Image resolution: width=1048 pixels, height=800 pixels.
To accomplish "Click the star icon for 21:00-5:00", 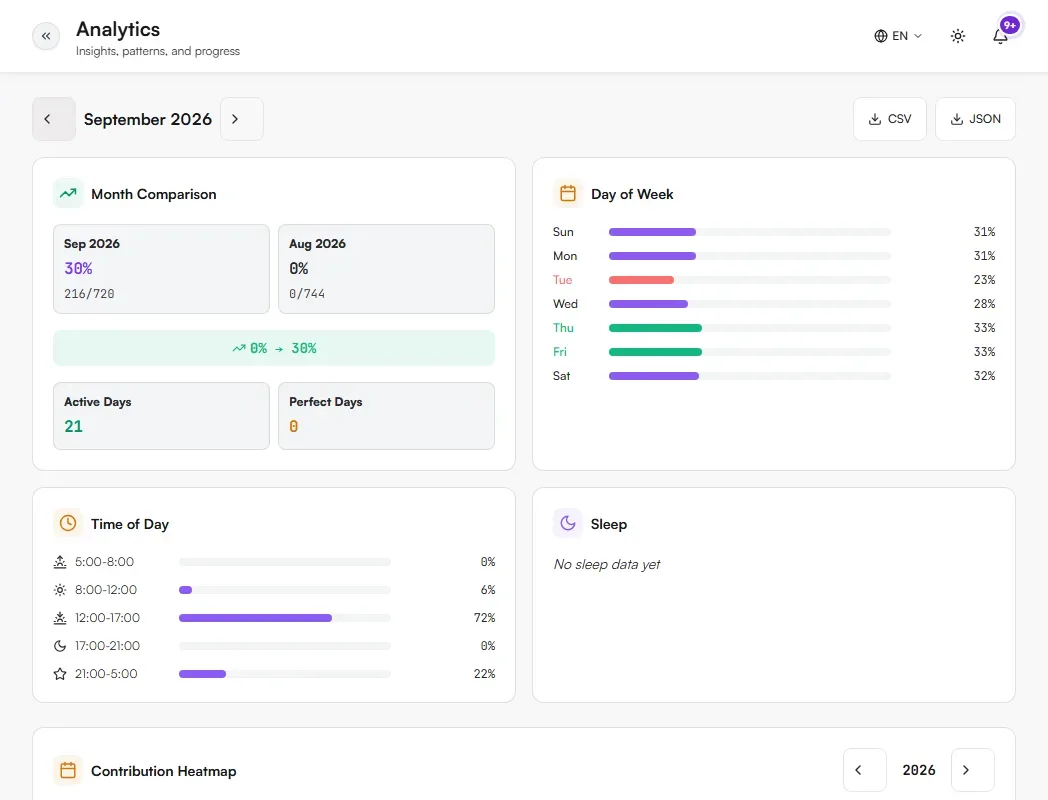I will (60, 674).
